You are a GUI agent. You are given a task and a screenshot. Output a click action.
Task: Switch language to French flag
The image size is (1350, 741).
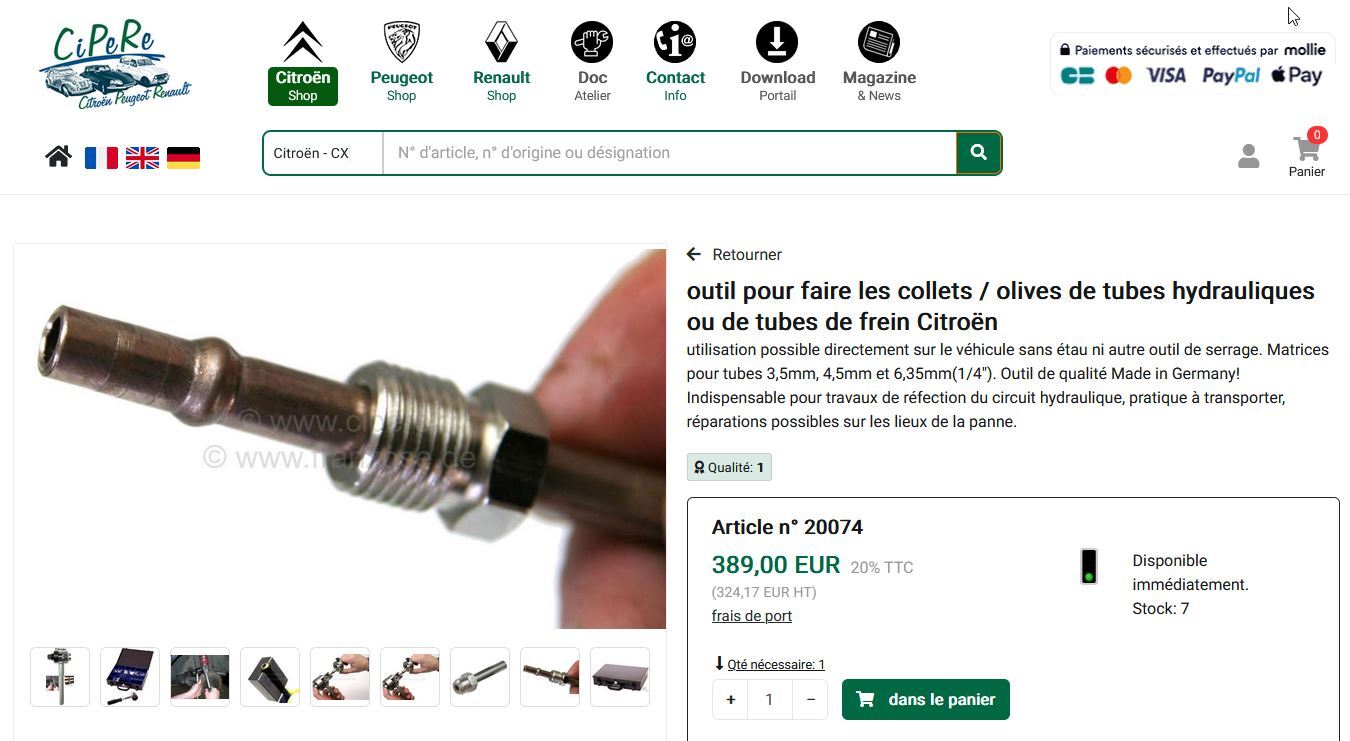(x=101, y=157)
